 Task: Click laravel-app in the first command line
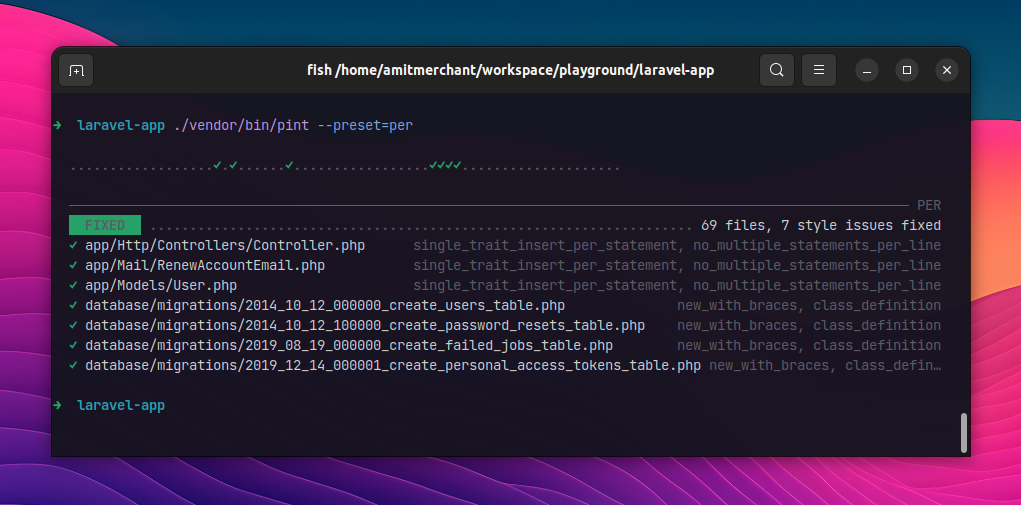(x=120, y=125)
